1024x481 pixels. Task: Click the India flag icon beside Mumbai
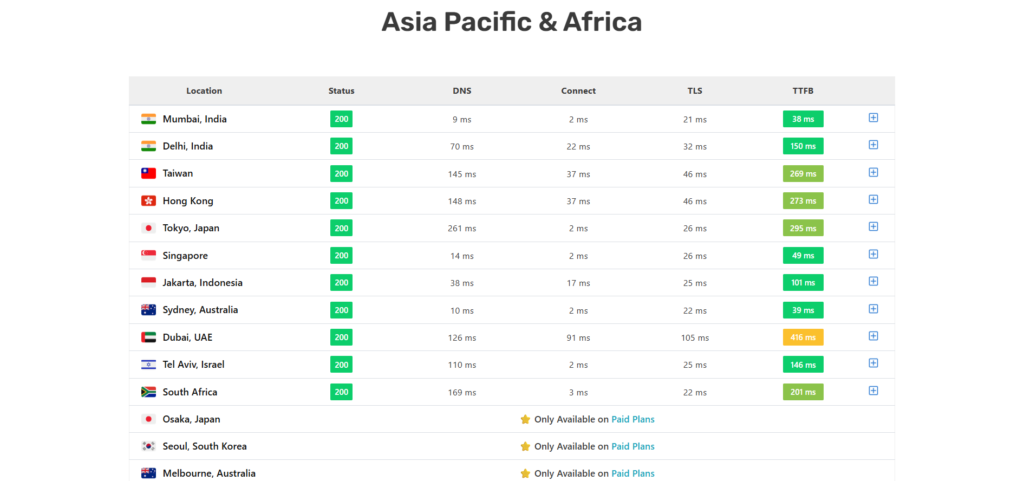pyautogui.click(x=148, y=119)
